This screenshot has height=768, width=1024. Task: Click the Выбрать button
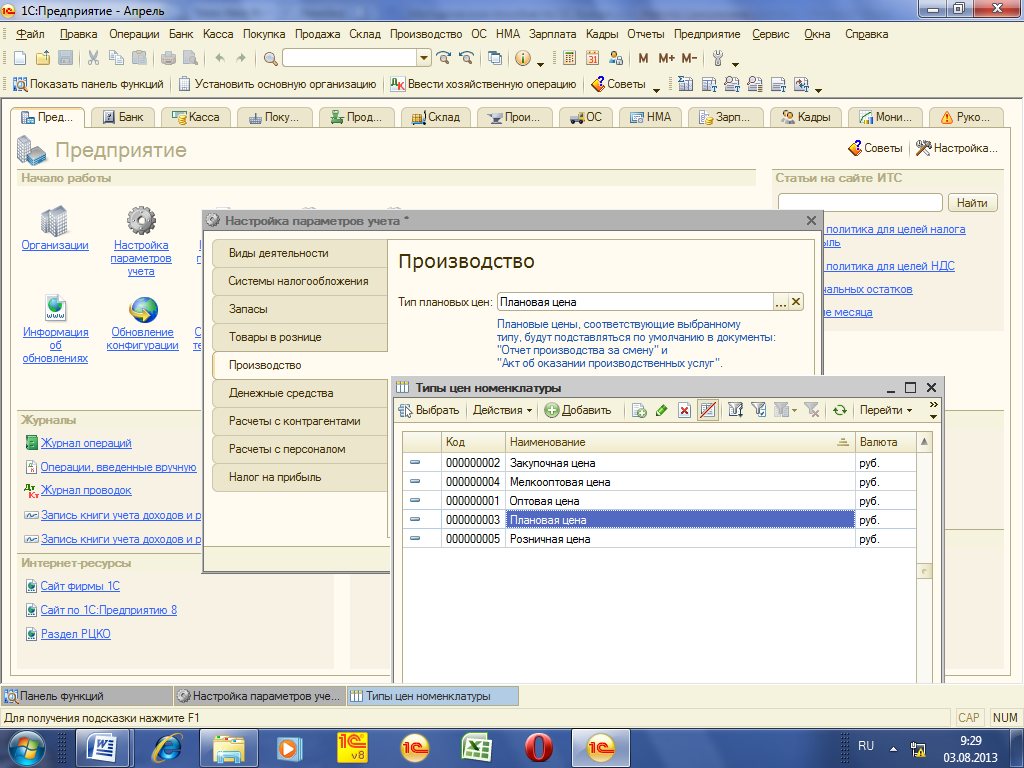[x=429, y=410]
